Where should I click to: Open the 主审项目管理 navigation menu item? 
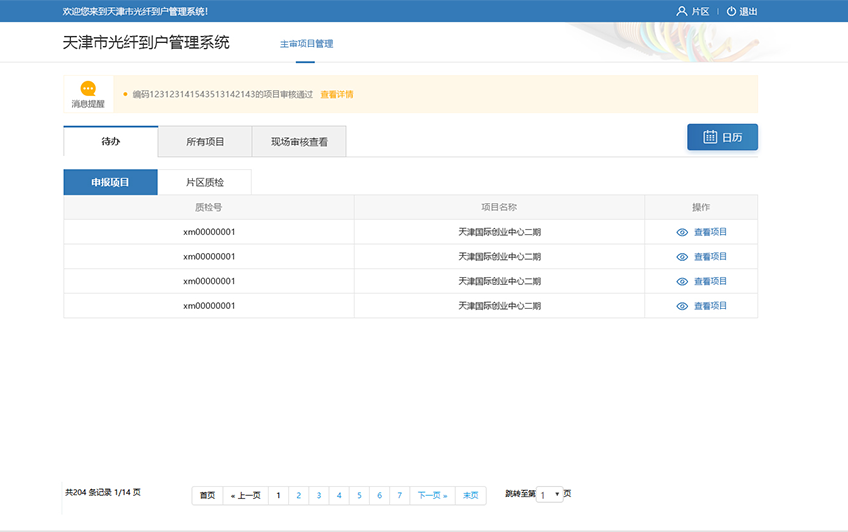coord(306,44)
